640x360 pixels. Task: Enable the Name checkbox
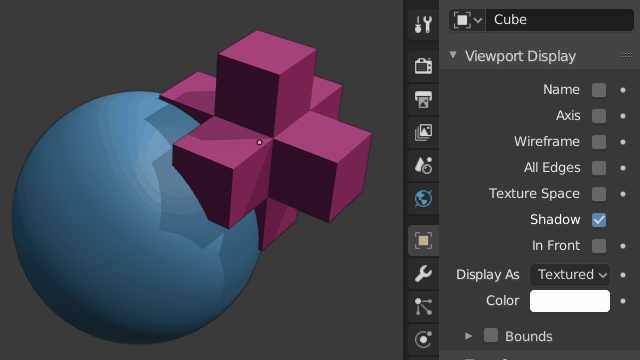pyautogui.click(x=599, y=90)
